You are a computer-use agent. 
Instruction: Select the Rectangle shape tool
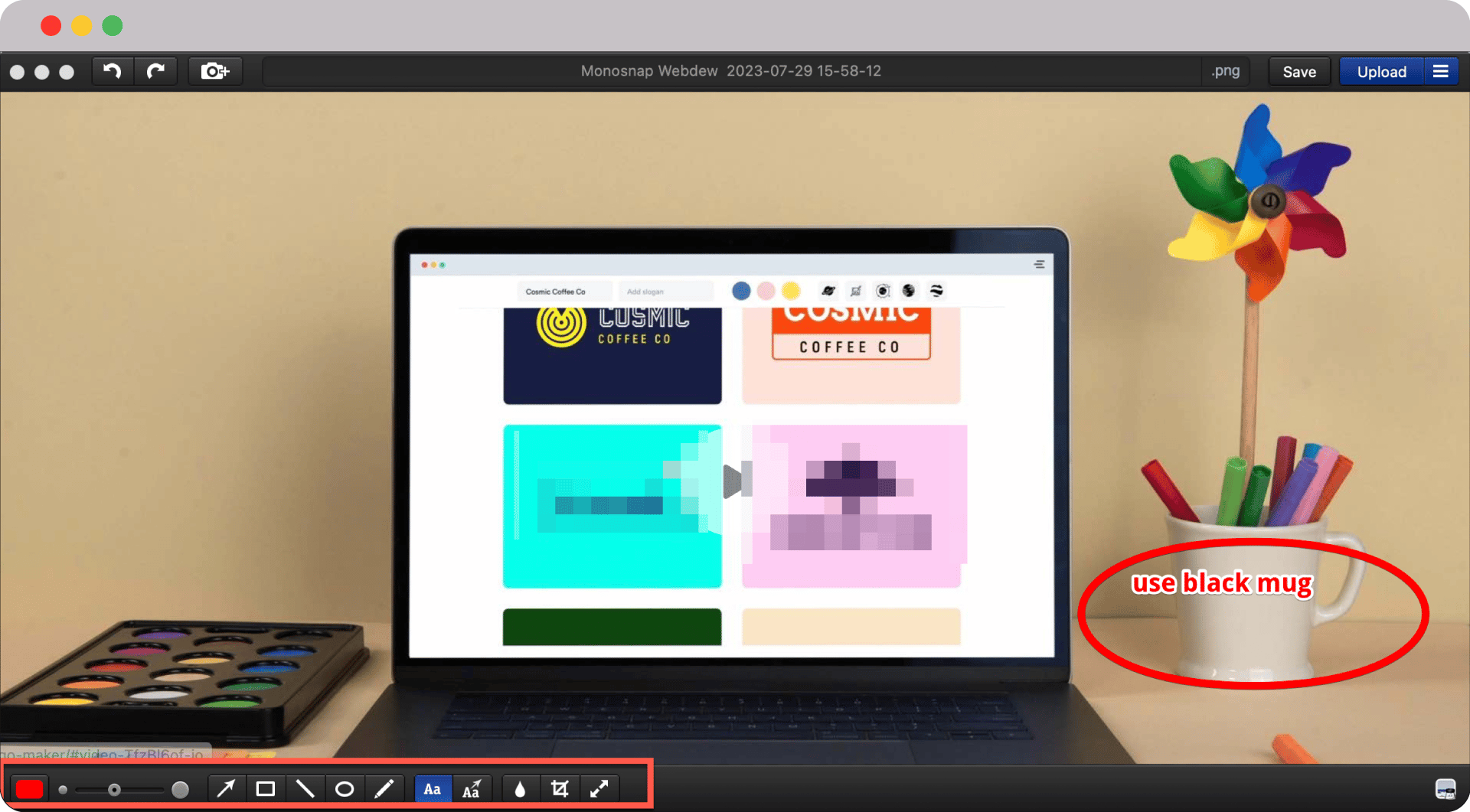click(266, 788)
